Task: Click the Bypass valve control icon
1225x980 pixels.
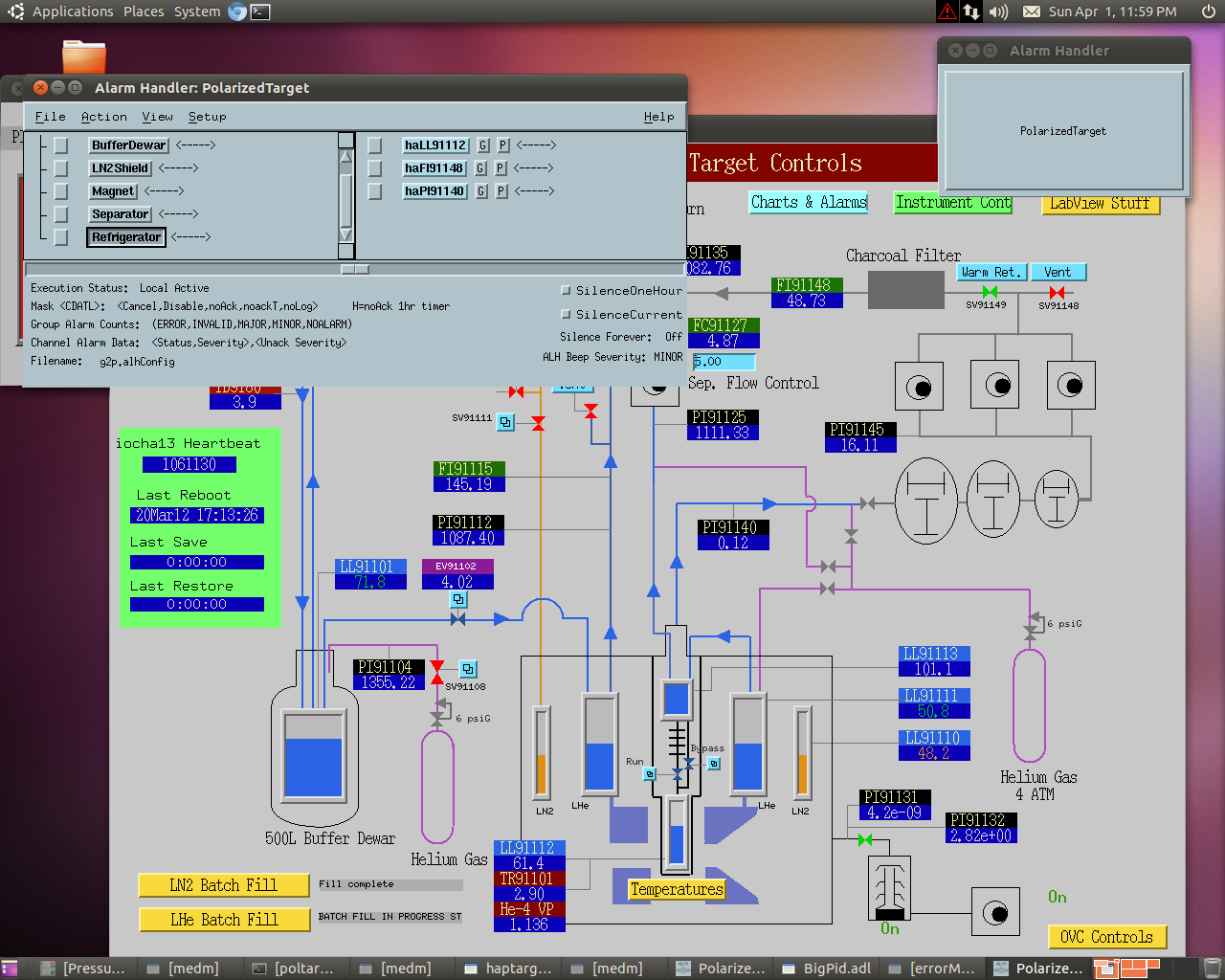Action: pos(714,763)
